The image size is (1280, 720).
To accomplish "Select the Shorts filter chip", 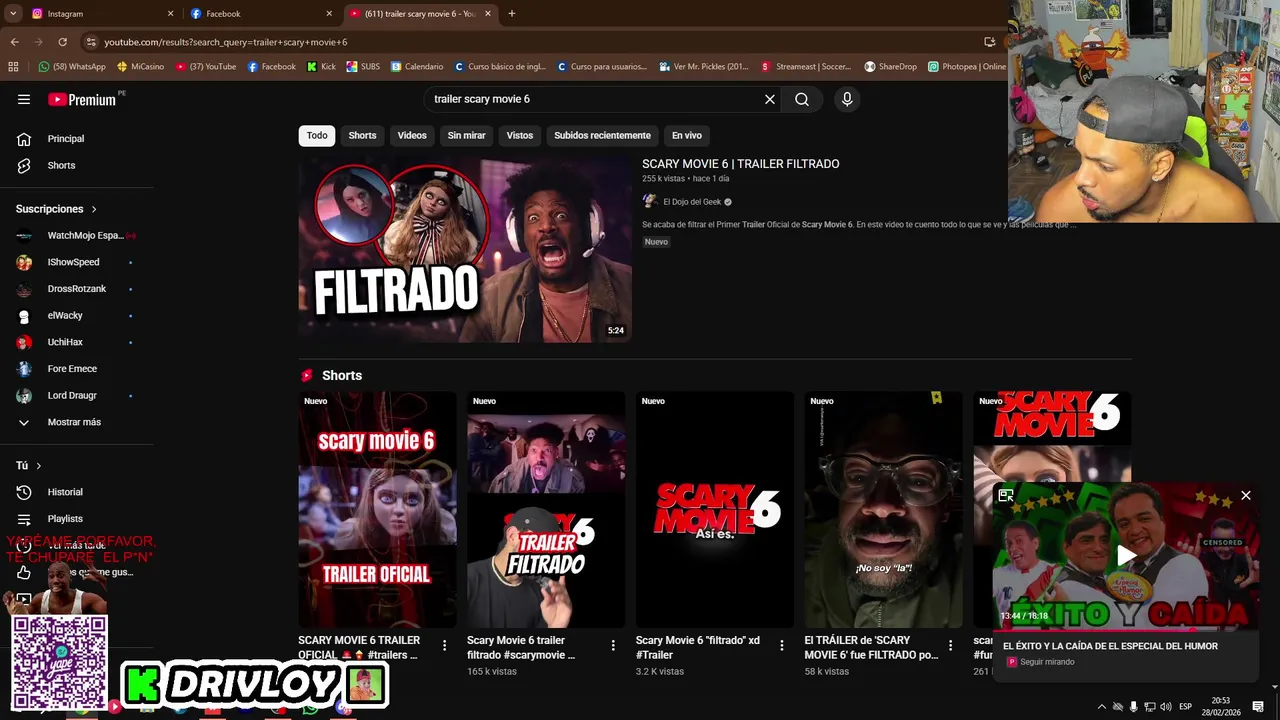I will [x=362, y=135].
